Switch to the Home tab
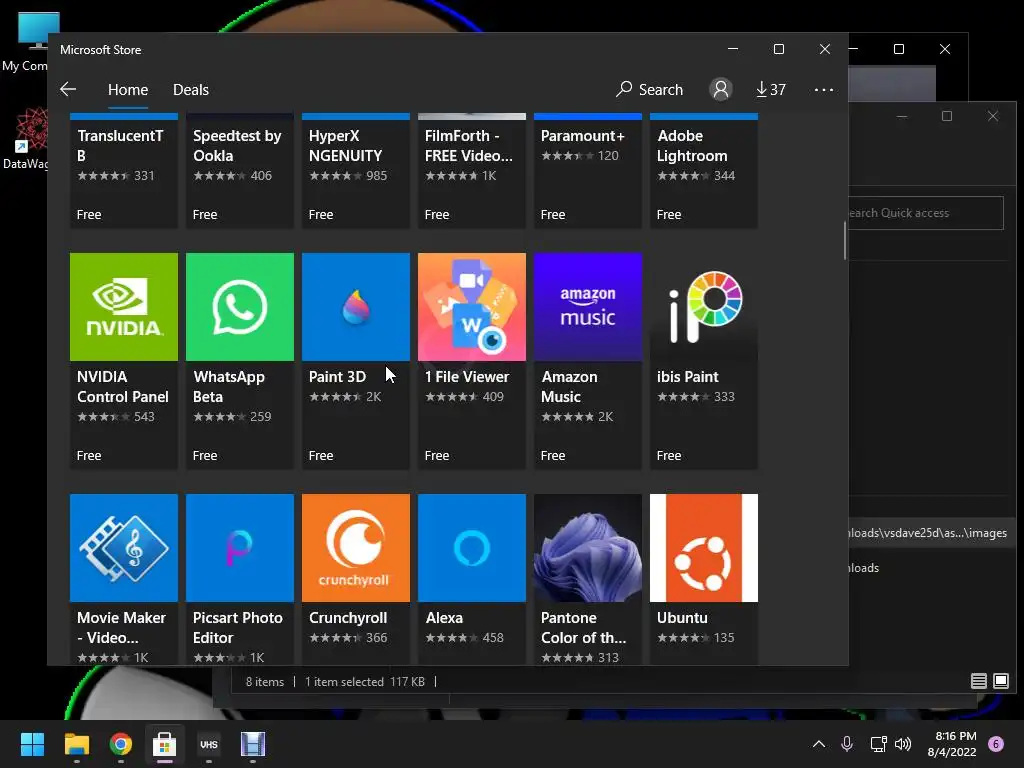 tap(128, 89)
